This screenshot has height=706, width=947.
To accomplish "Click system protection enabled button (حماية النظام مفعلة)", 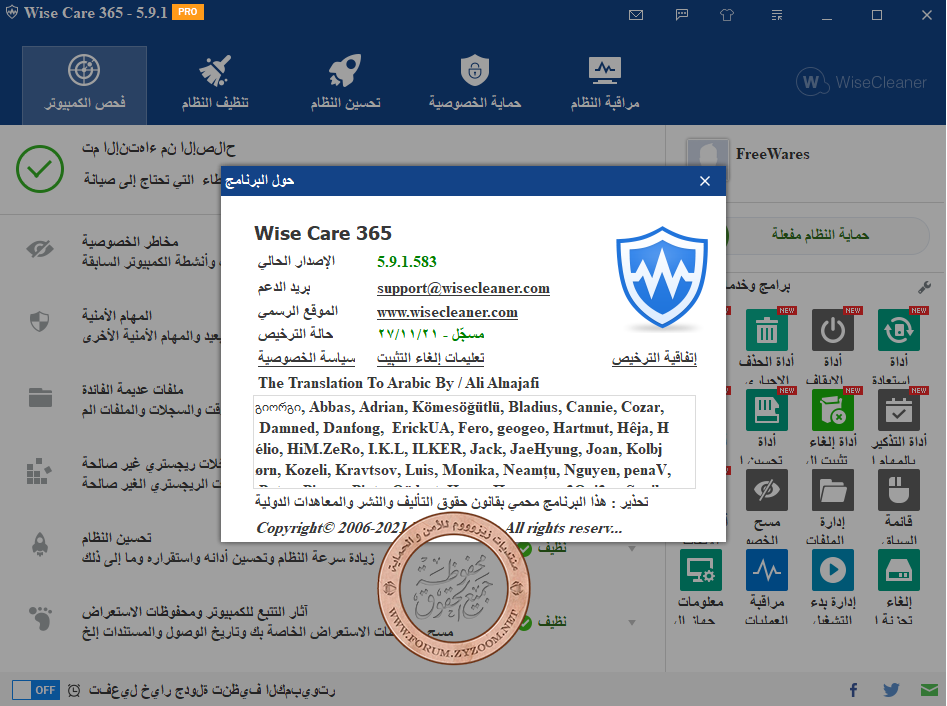I will point(820,235).
